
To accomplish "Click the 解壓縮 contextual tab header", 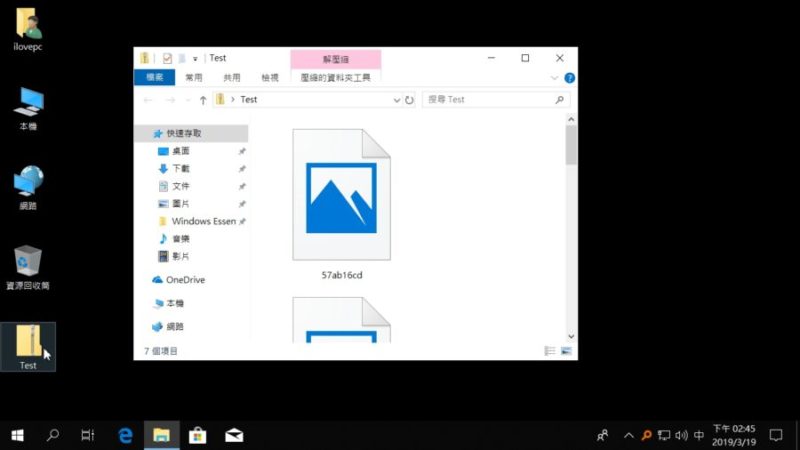I will (x=336, y=59).
